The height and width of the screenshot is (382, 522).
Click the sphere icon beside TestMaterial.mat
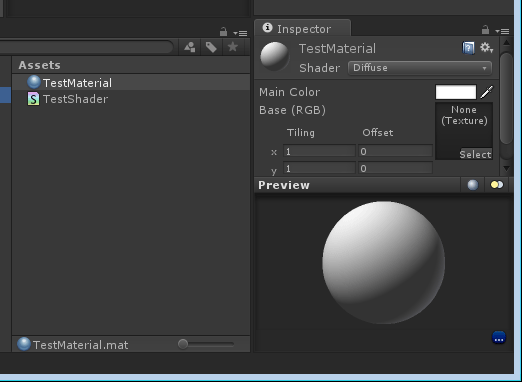tap(24, 344)
